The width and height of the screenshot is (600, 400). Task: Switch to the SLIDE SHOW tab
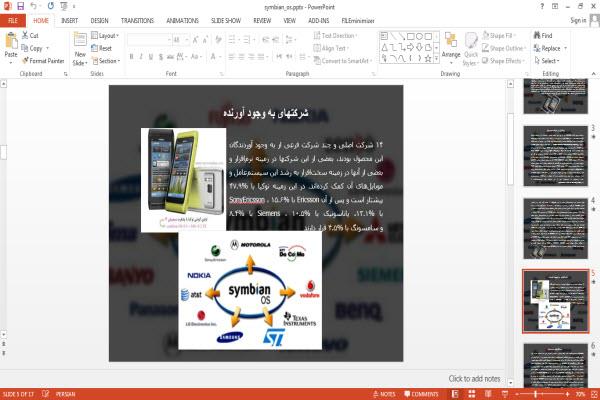point(226,21)
